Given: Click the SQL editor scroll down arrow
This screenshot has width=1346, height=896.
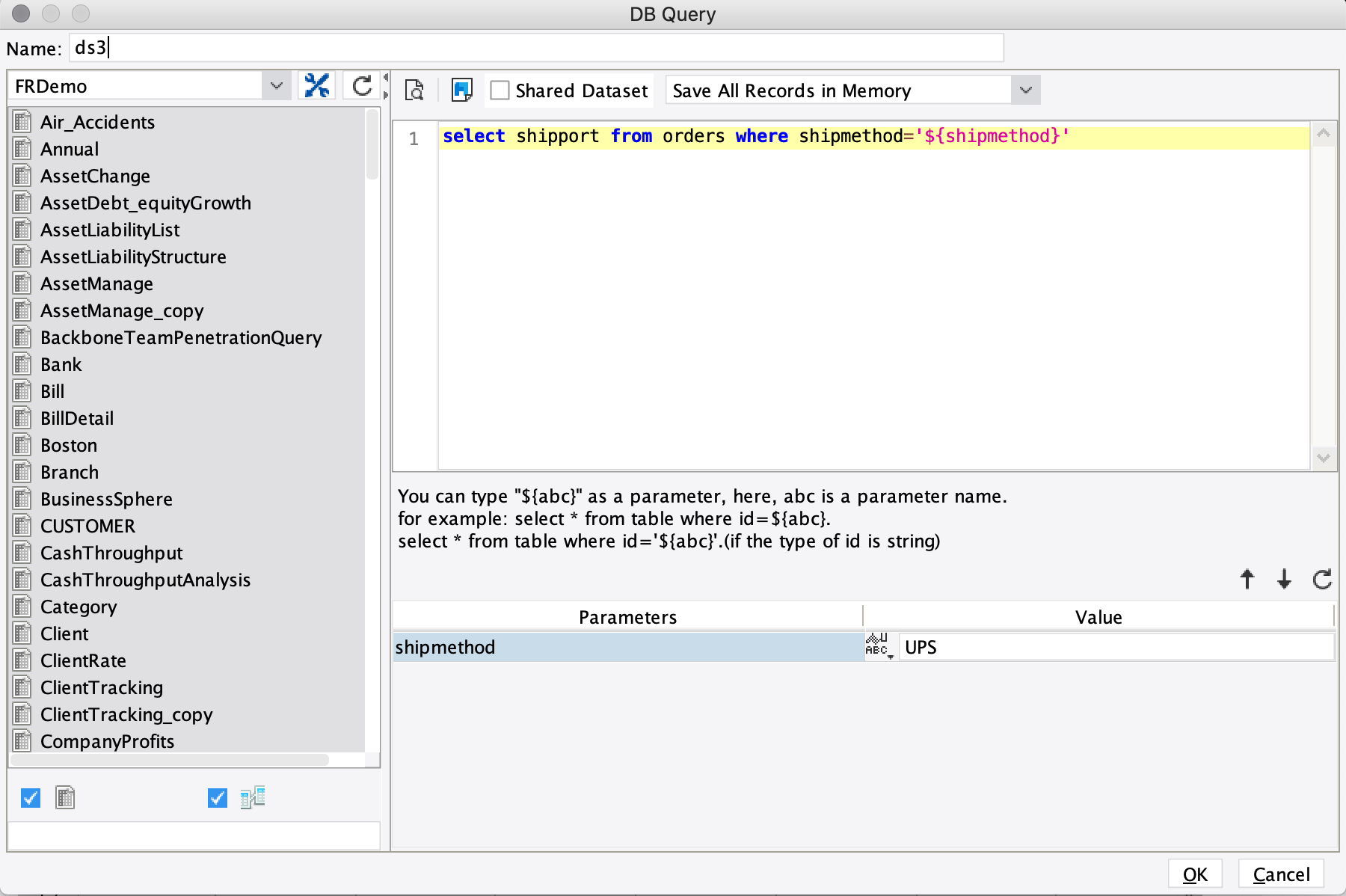Looking at the screenshot, I should point(1324,458).
